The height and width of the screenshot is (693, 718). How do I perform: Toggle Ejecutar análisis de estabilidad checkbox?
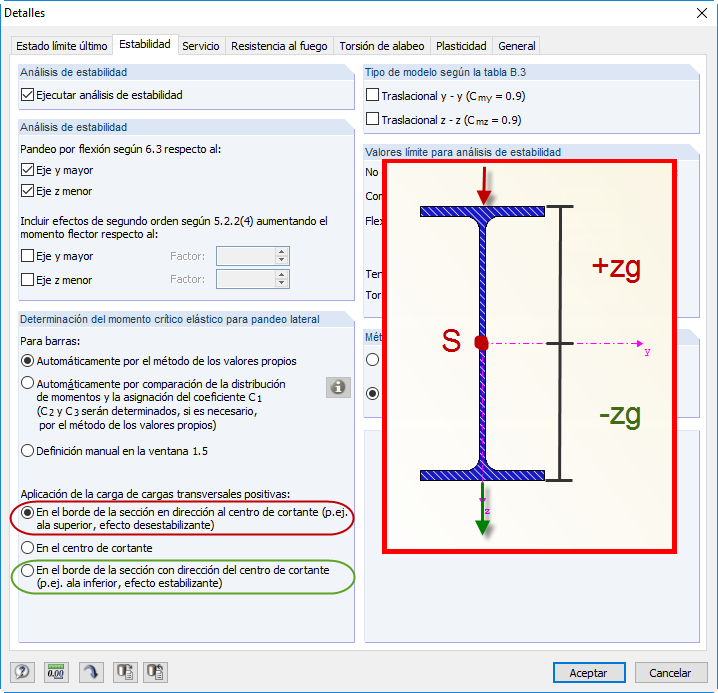tap(27, 95)
